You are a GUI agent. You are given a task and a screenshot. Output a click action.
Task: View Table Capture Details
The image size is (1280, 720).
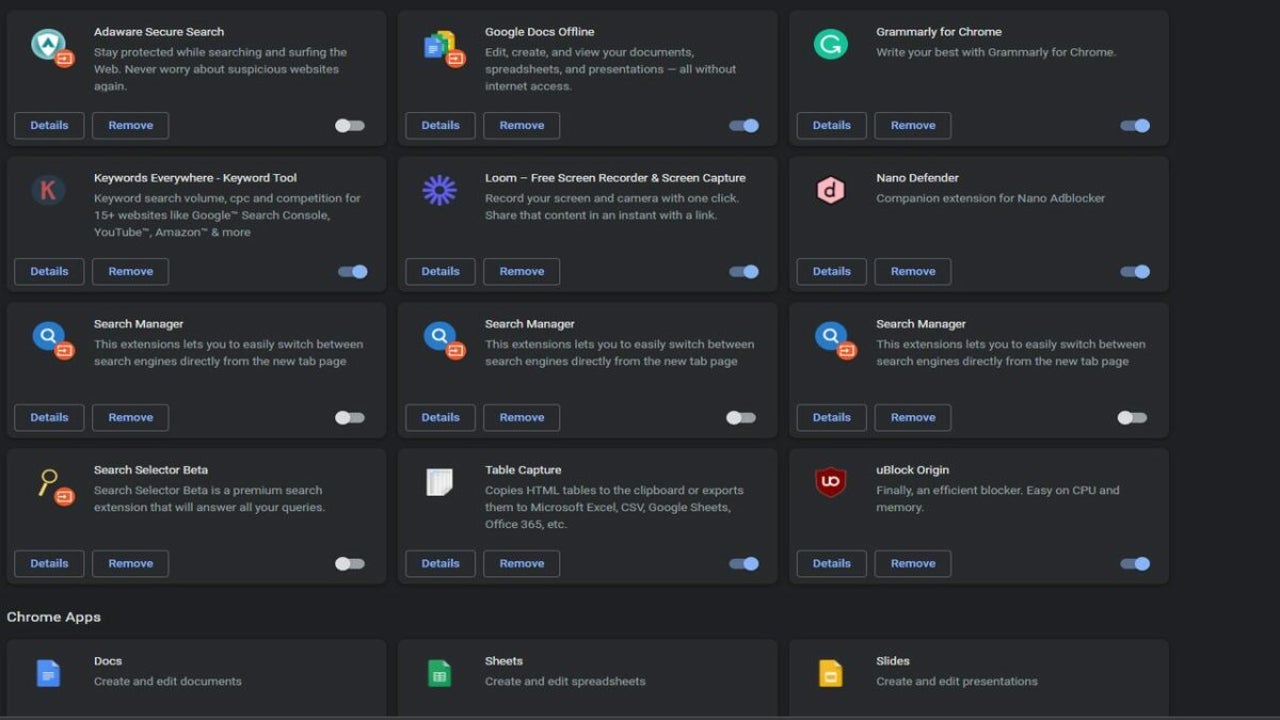pos(440,564)
